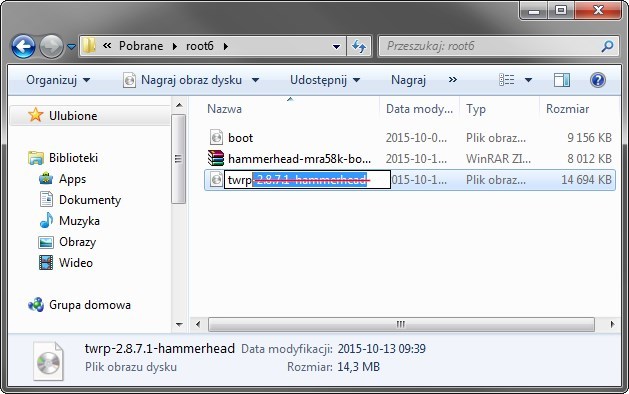Click the navigation pane scroll down arrow

click(179, 325)
